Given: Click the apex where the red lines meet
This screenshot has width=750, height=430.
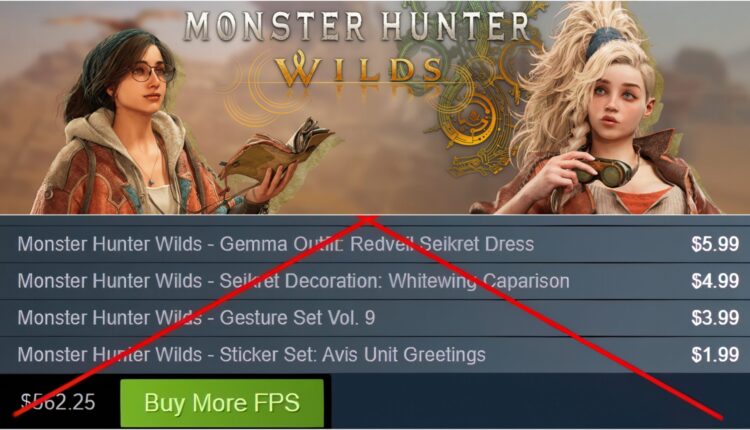Looking at the screenshot, I should tap(367, 219).
